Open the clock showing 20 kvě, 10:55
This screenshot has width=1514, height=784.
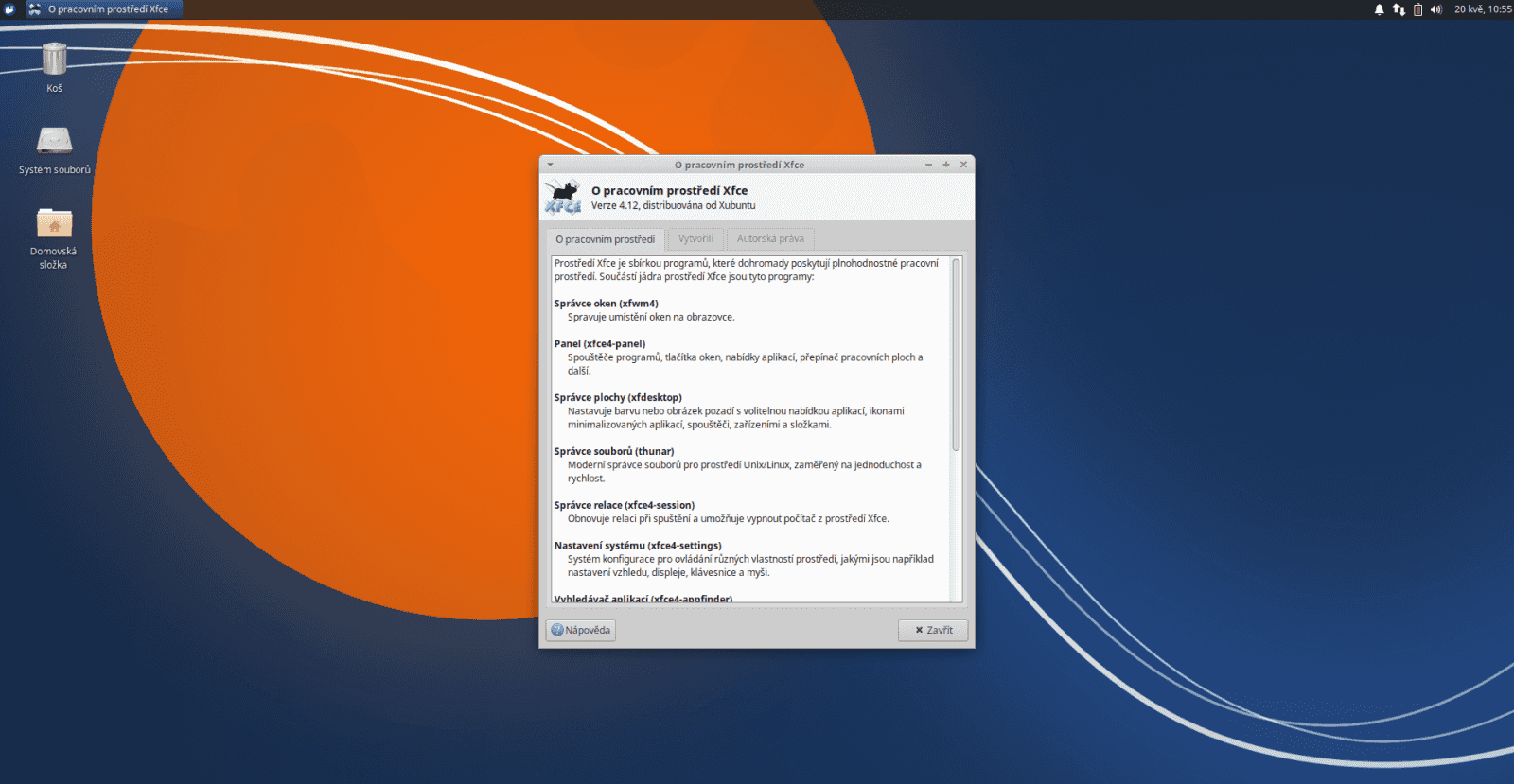pos(1483,9)
